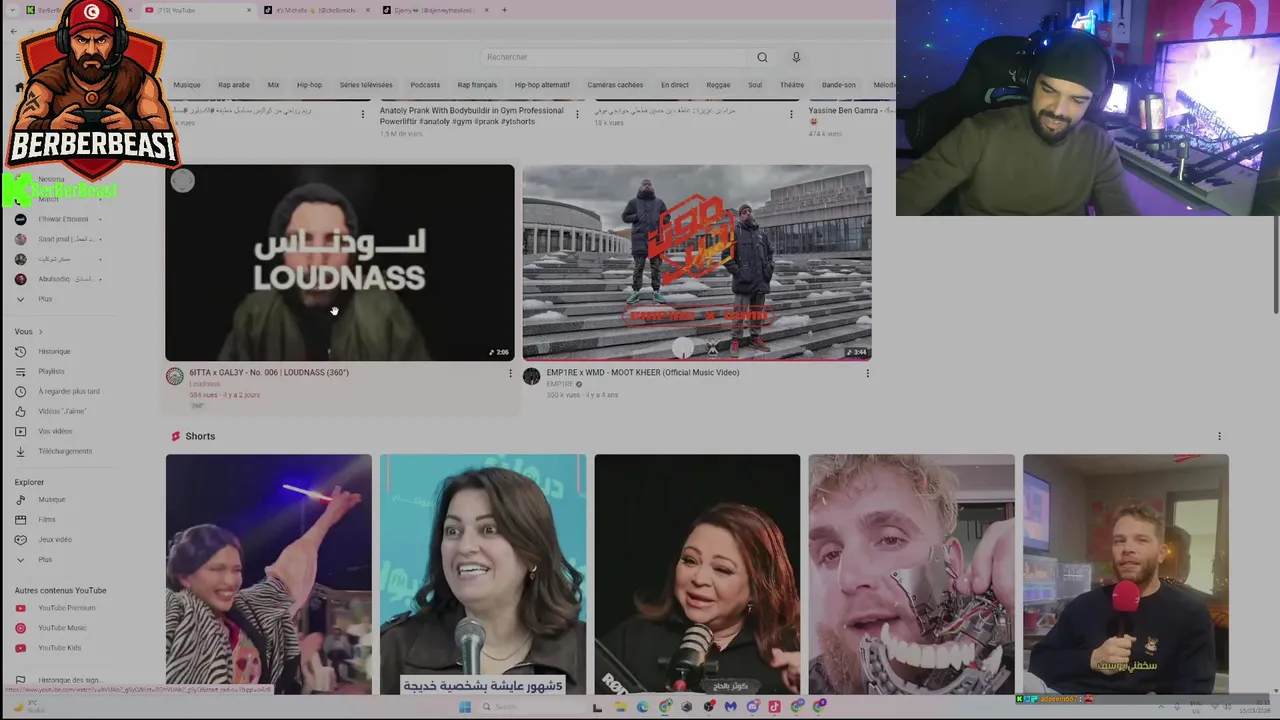The height and width of the screenshot is (720, 1280).
Task: Open the Windows Start menu
Action: tap(465, 706)
